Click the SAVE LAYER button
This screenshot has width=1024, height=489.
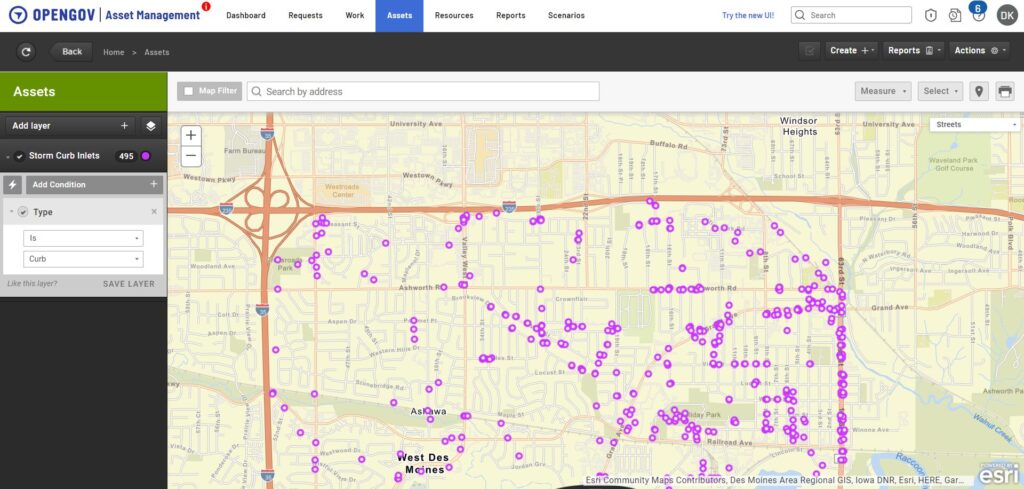point(128,284)
